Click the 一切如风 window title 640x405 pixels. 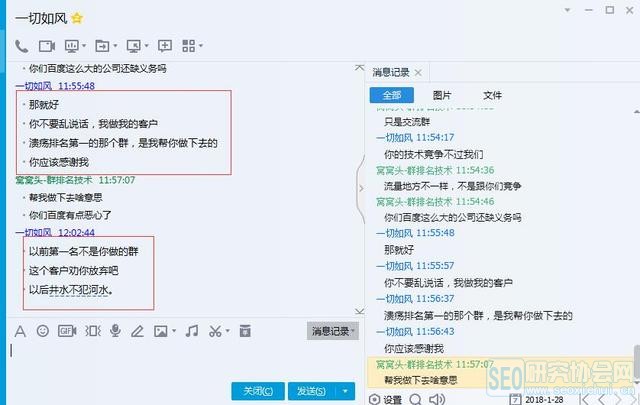41,18
